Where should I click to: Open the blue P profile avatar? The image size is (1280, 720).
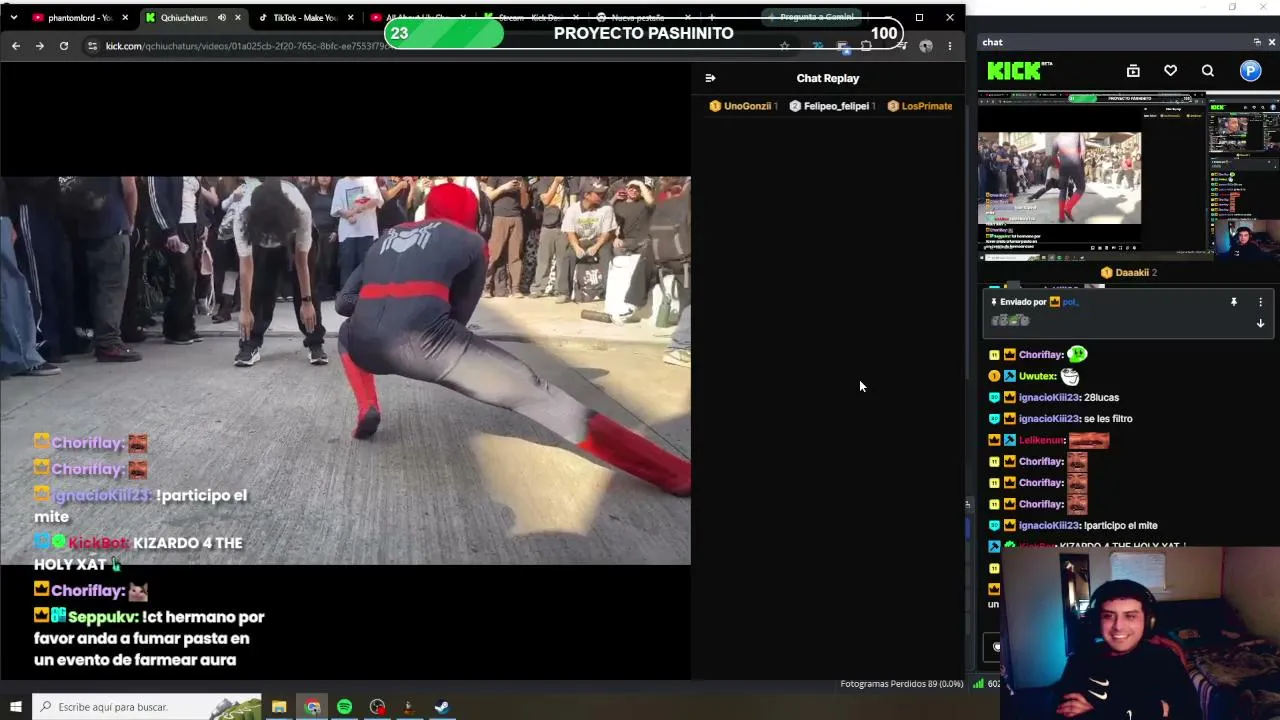(x=1250, y=71)
